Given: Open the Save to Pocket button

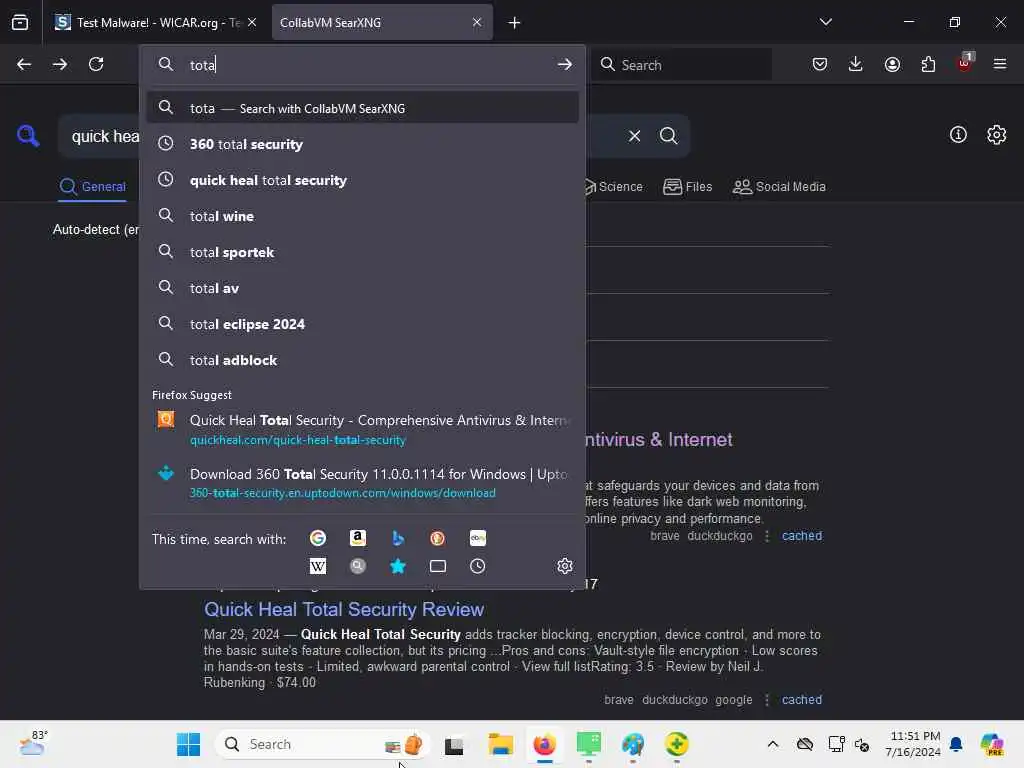Looking at the screenshot, I should (x=820, y=64).
